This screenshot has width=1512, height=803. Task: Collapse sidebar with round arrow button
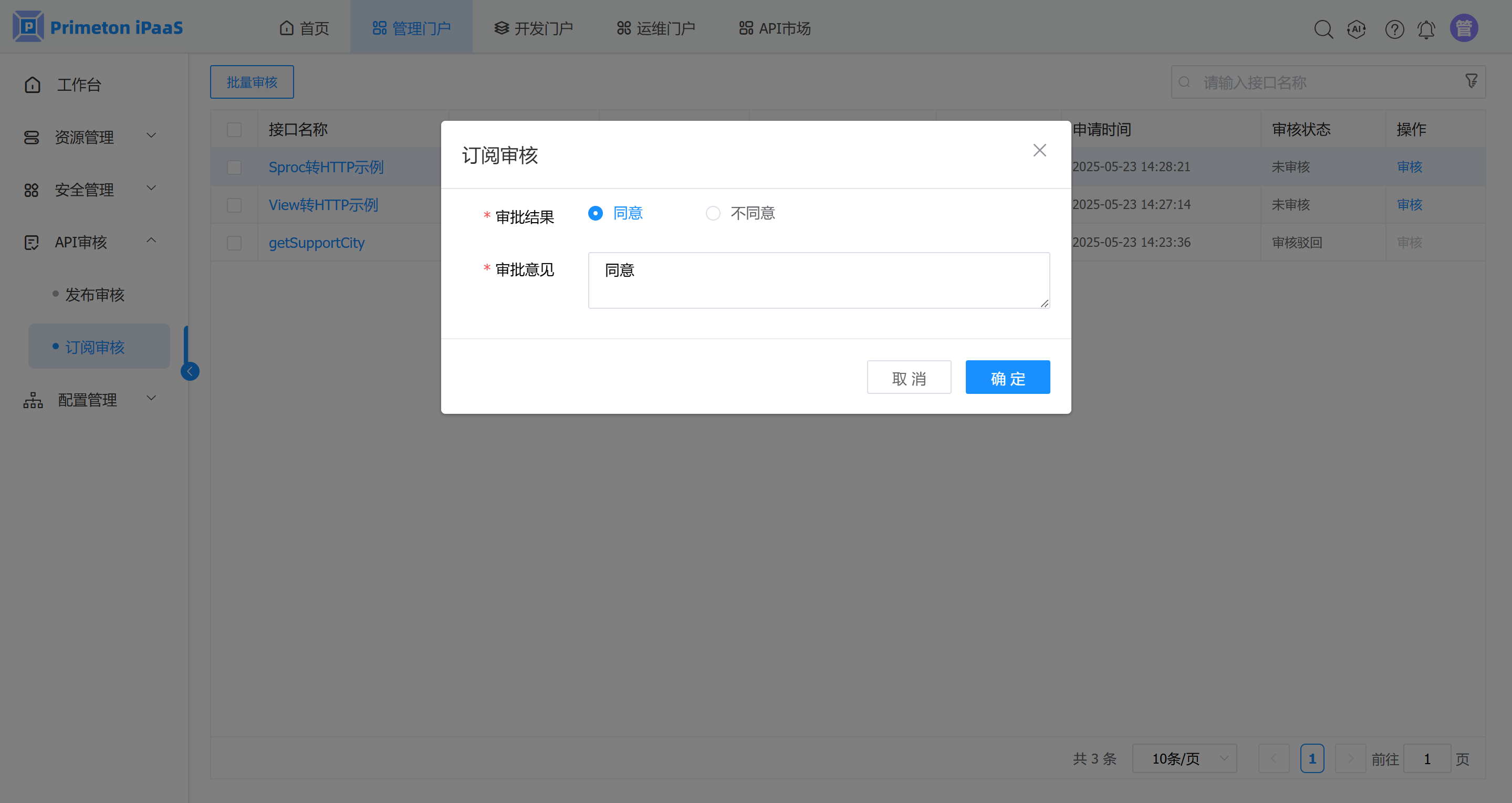(x=190, y=371)
